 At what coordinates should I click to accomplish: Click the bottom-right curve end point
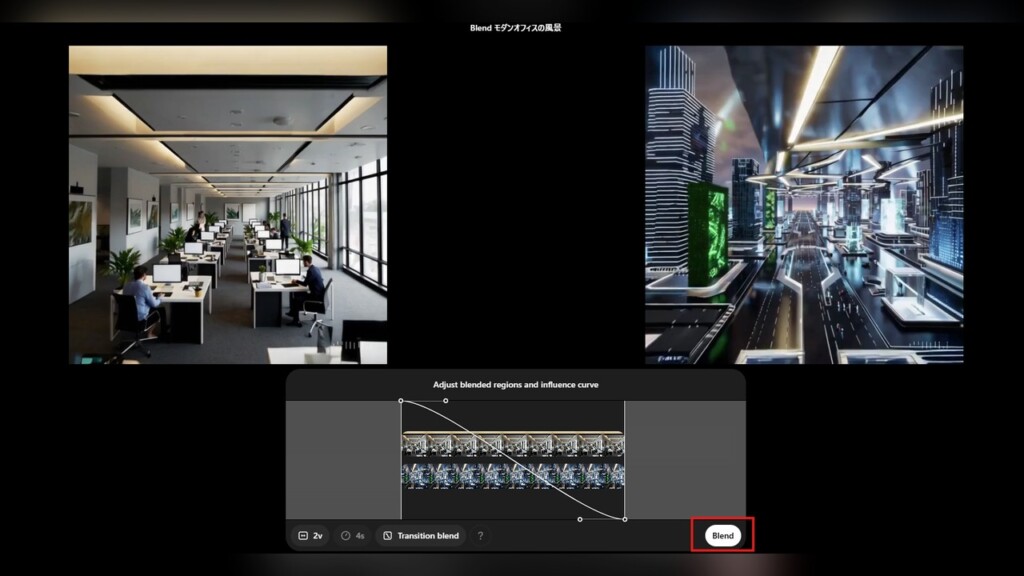click(x=625, y=519)
